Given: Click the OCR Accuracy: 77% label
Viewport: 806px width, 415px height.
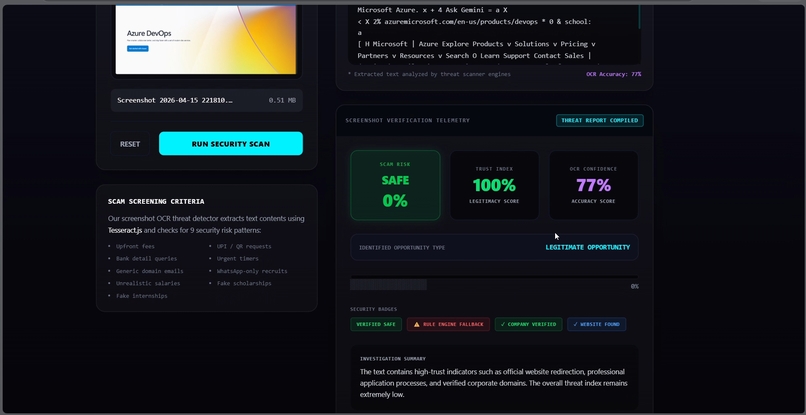Looking at the screenshot, I should [613, 74].
